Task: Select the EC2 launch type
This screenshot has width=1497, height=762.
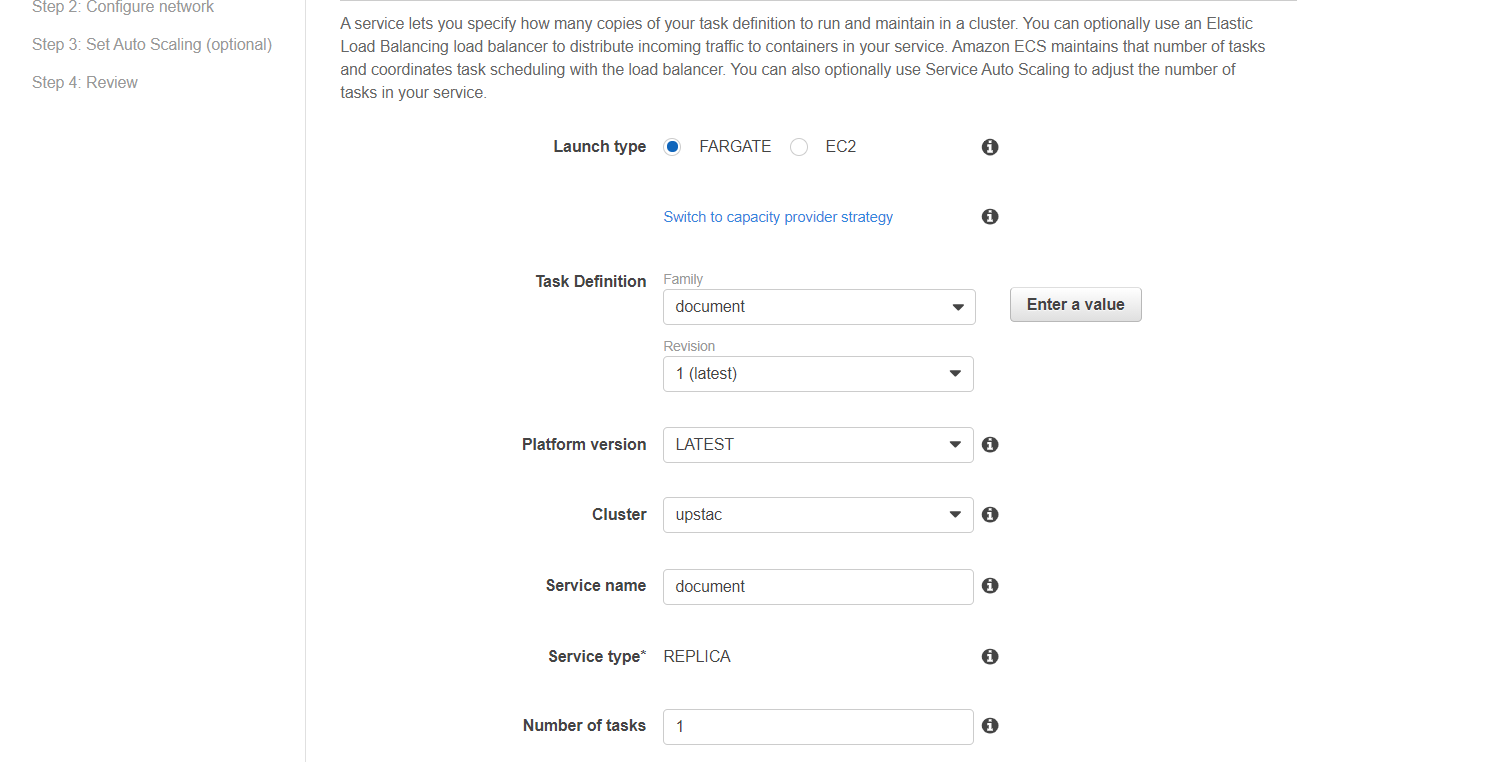Action: (799, 146)
